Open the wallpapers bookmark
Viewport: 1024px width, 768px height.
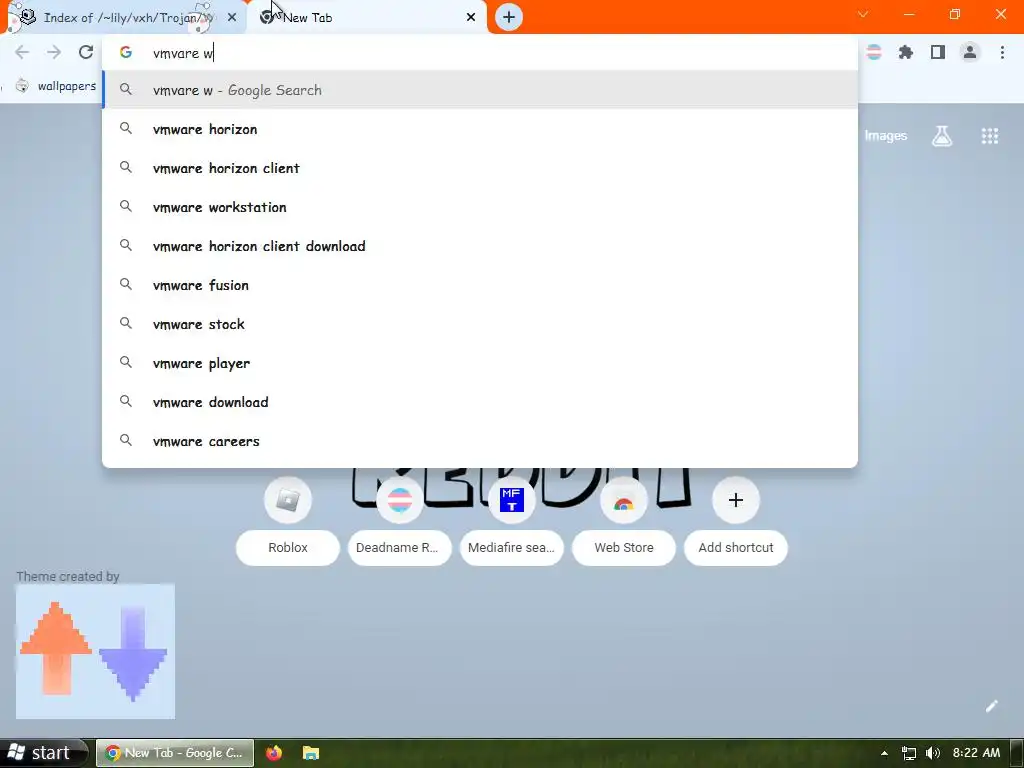point(56,86)
